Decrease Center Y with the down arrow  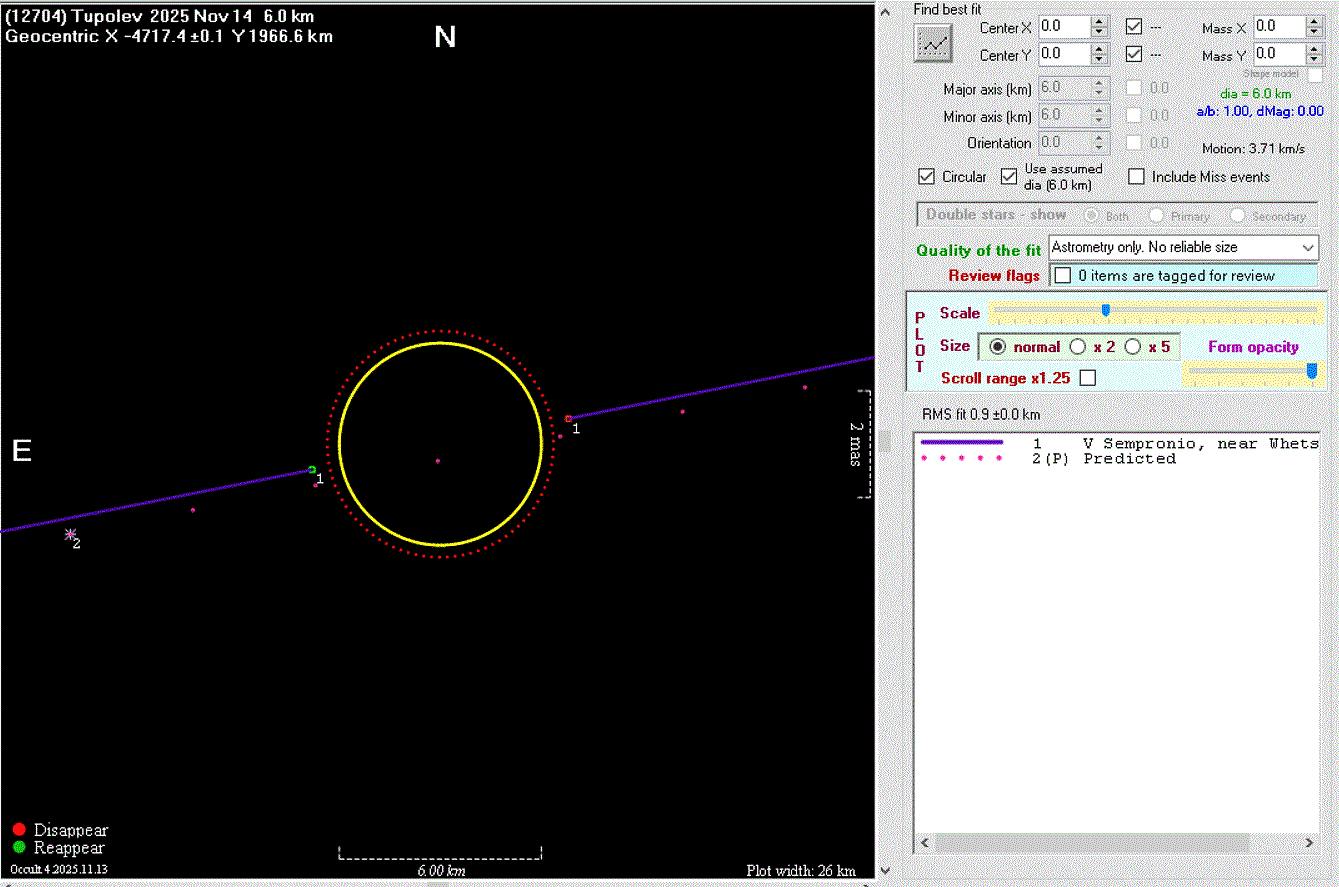(x=1099, y=60)
